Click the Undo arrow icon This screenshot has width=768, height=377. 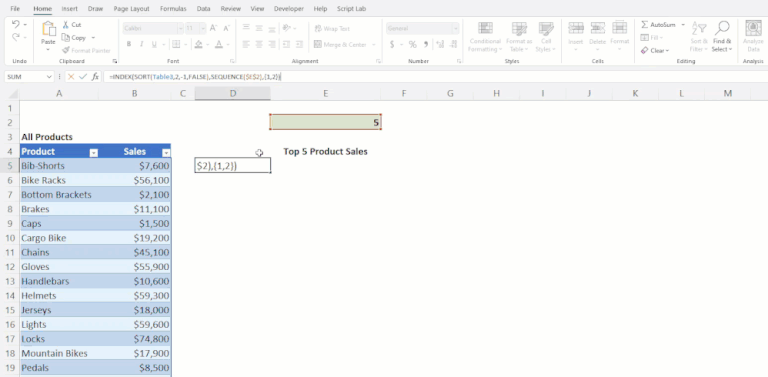pos(15,24)
